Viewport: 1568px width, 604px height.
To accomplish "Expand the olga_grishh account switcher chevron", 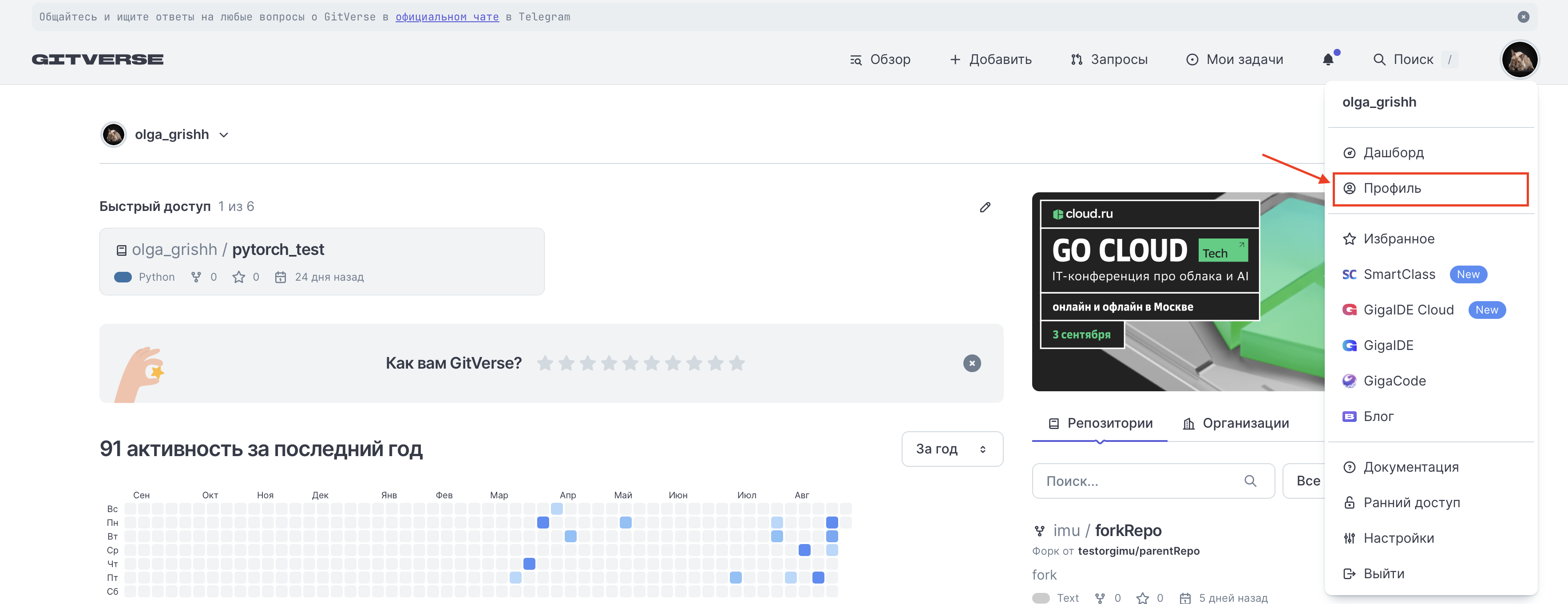I will point(224,135).
